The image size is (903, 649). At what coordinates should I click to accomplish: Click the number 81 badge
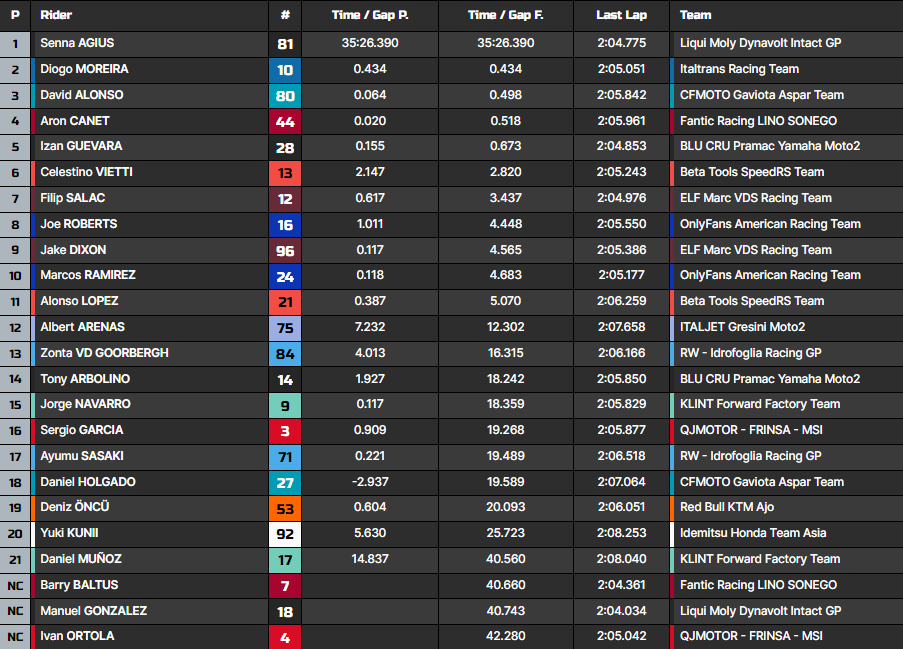[x=285, y=44]
